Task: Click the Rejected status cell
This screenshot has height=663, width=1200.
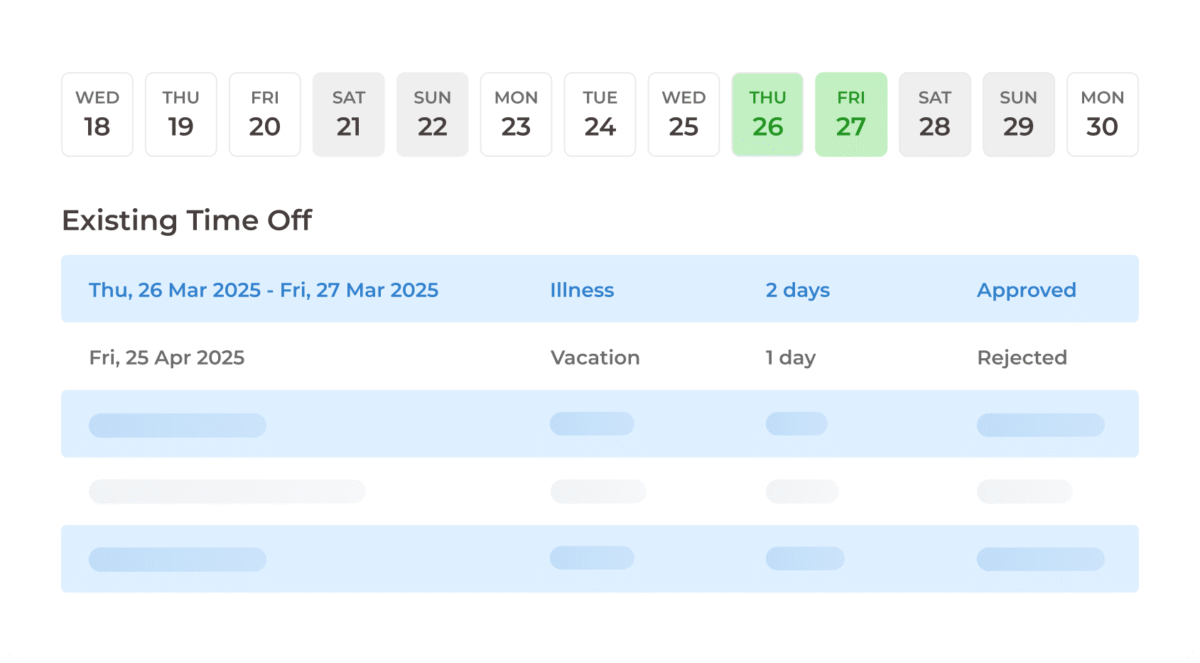Action: coord(1021,357)
